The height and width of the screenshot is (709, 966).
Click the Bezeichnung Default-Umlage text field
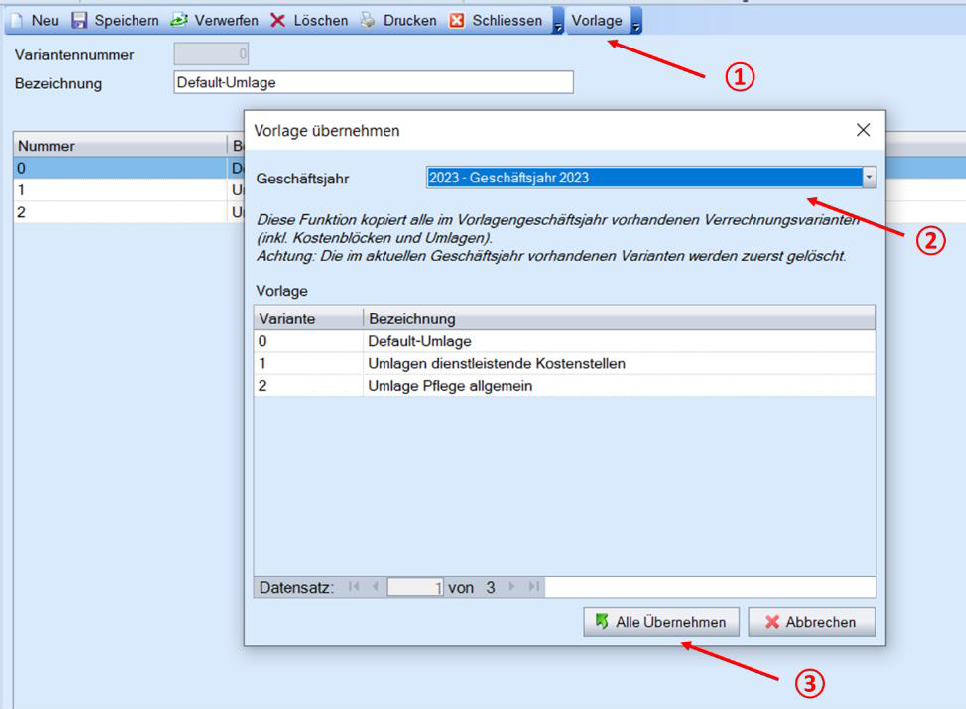pyautogui.click(x=373, y=82)
